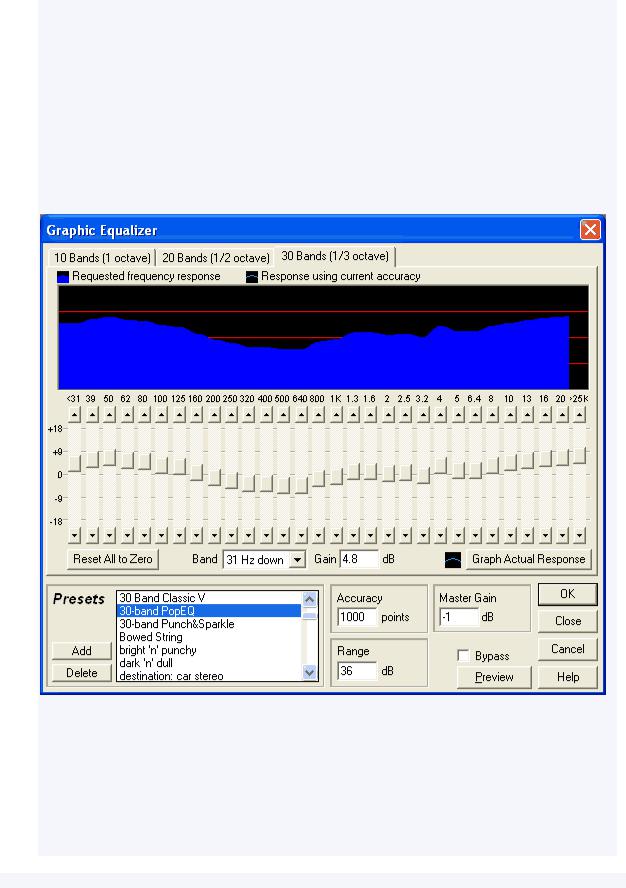The width and height of the screenshot is (626, 888).
Task: Click the up arrow above the 640 Hz band
Action: [301, 415]
